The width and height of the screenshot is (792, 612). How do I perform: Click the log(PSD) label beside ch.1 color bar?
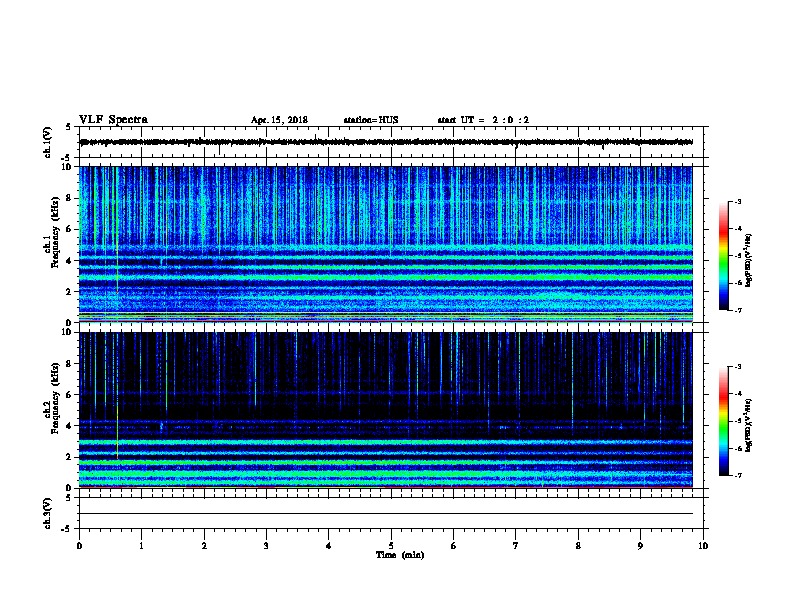pyautogui.click(x=748, y=261)
